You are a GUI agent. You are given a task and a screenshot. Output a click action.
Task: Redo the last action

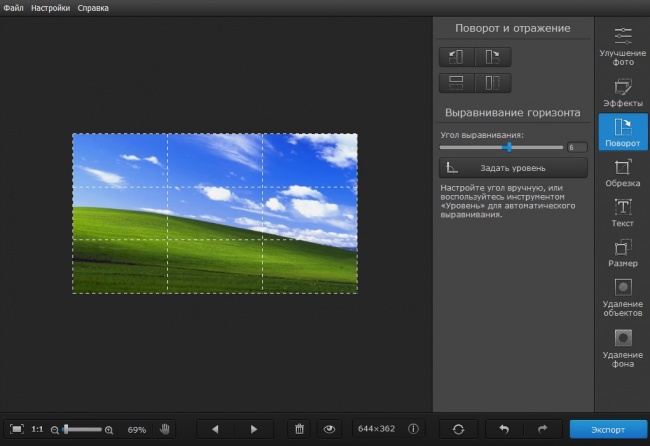tap(543, 429)
